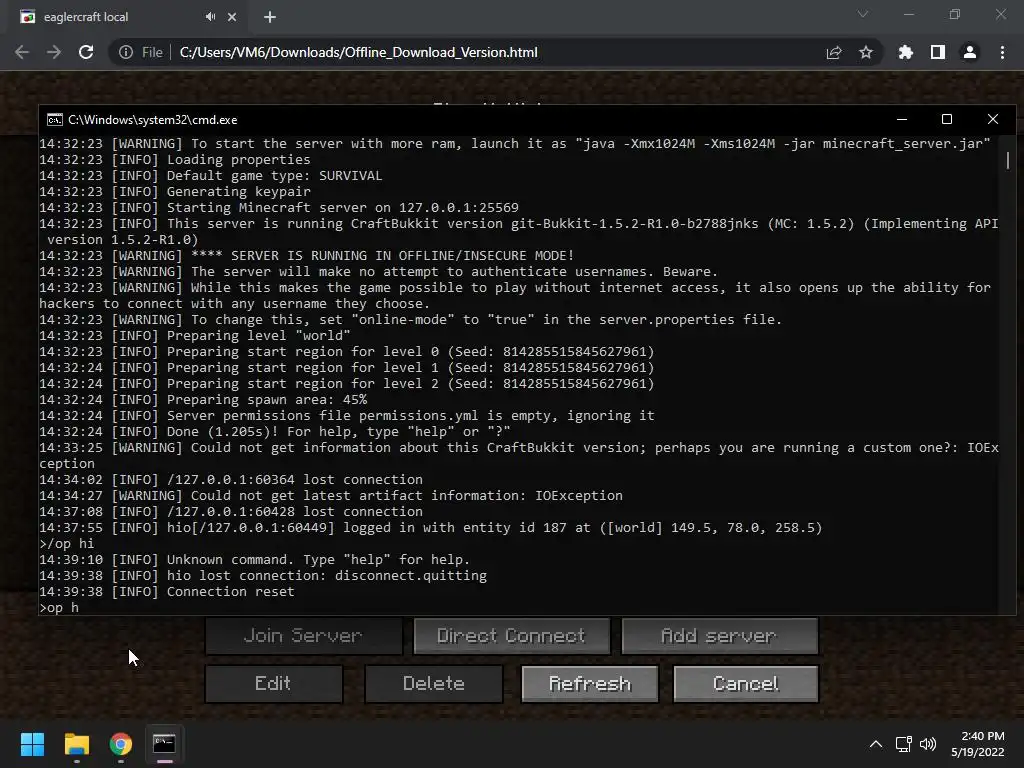Click the Edit server button
The width and height of the screenshot is (1024, 768).
point(274,684)
